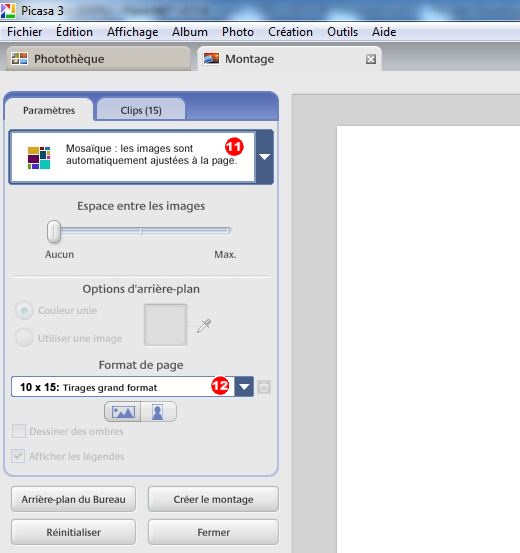Click the Espace entre les images slider handle

(54, 232)
